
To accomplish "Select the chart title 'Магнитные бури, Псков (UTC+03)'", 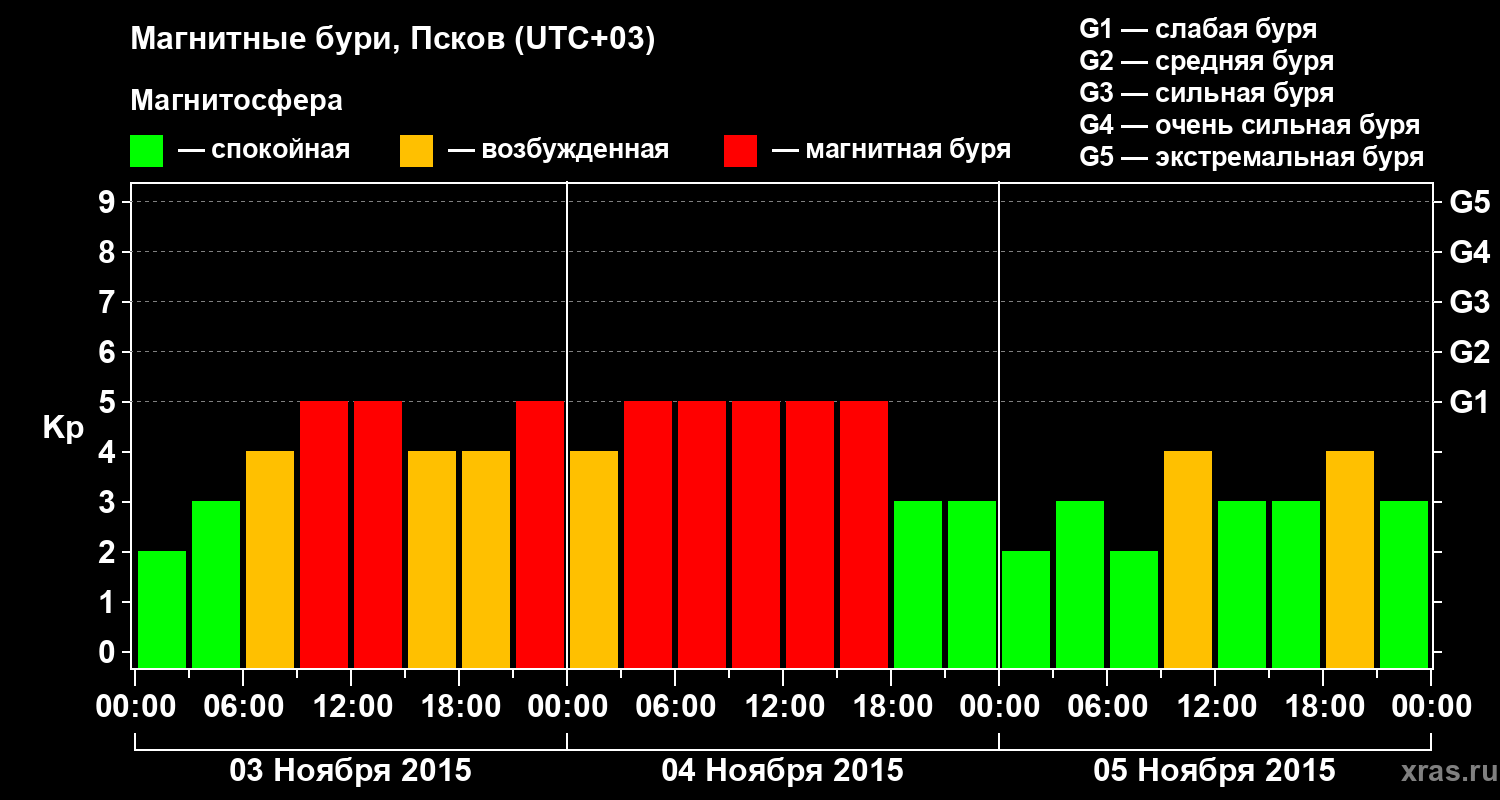I will pos(392,40).
